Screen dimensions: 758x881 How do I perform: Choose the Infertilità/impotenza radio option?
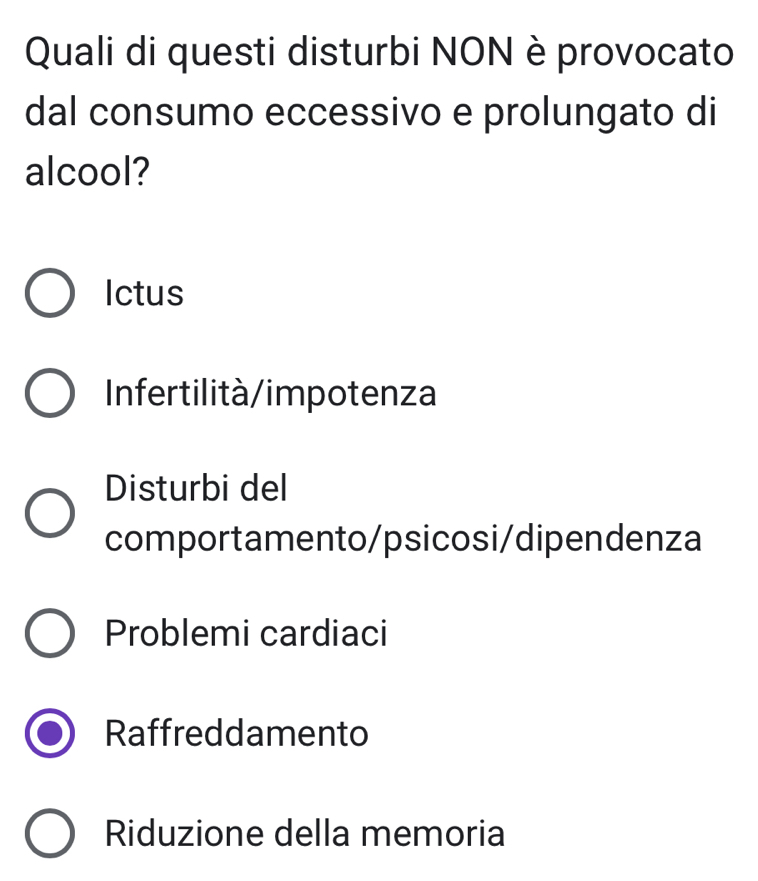pyautogui.click(x=49, y=394)
